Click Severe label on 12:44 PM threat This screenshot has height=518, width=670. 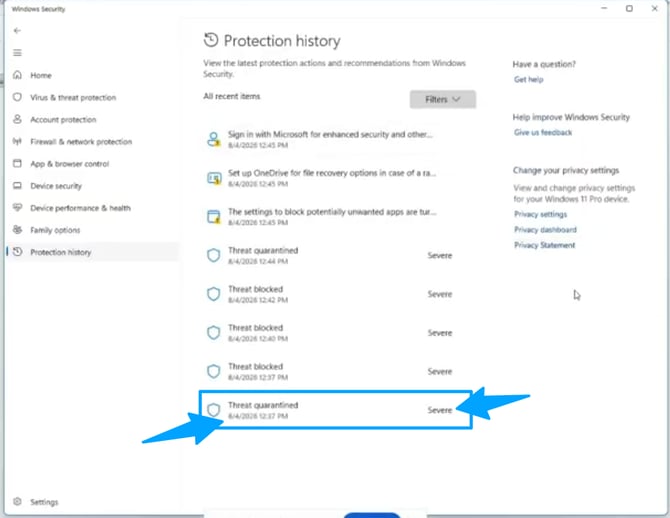(x=440, y=256)
